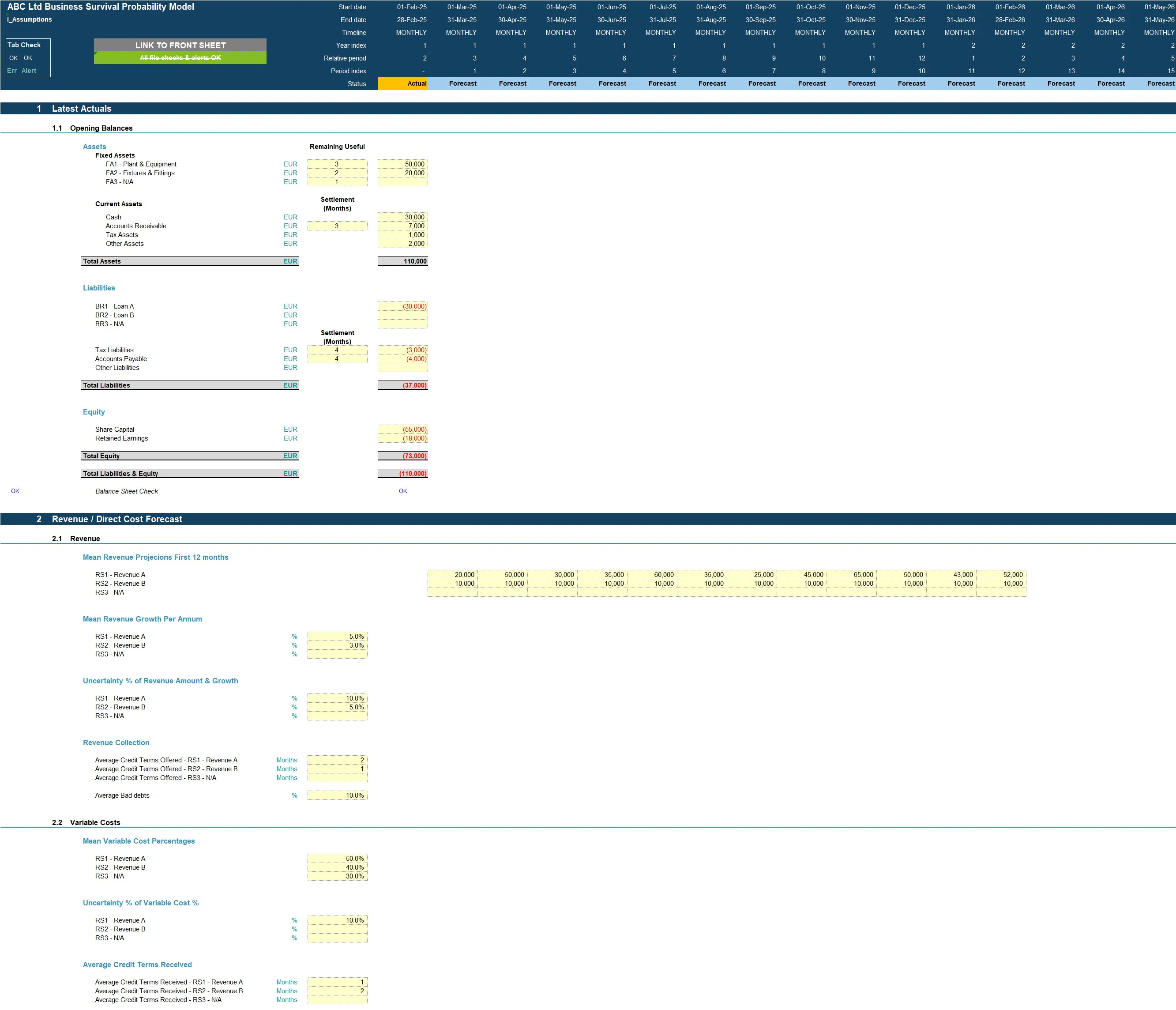1176x1010 pixels.
Task: Click the i_Assumptions sheet label
Action: [30, 19]
